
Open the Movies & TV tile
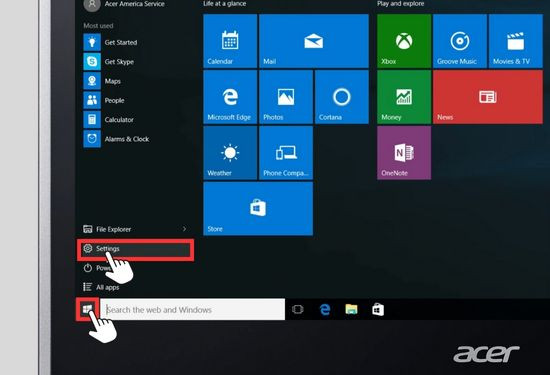pos(516,41)
